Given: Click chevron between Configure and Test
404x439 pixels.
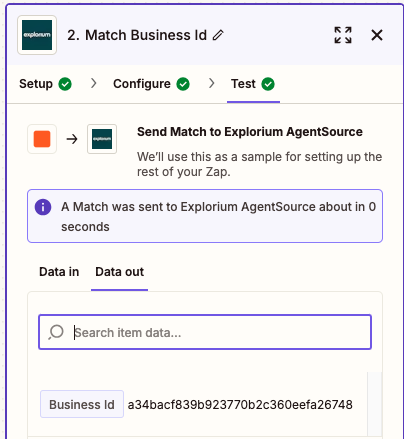Looking at the screenshot, I should pos(211,83).
